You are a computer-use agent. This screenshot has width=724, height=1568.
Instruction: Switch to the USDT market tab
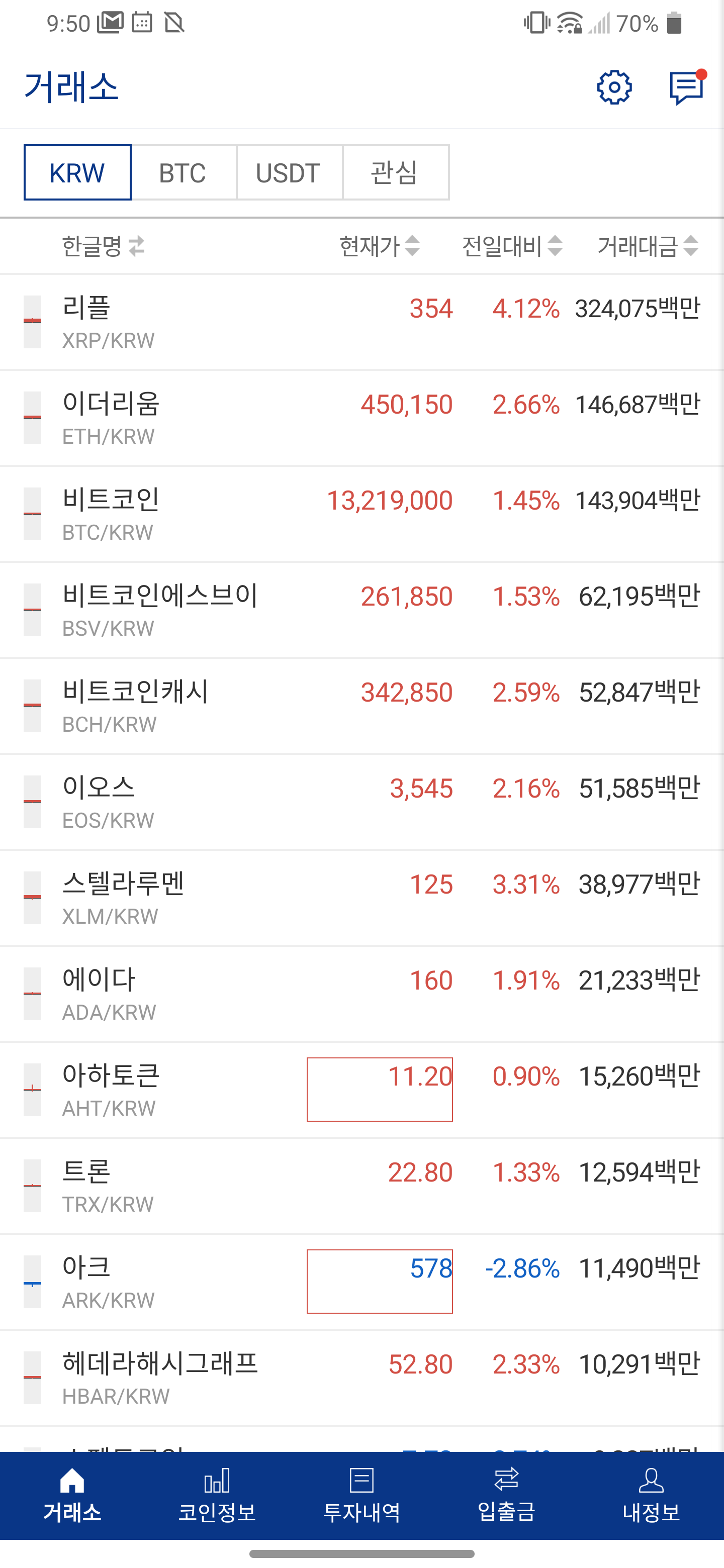[289, 172]
